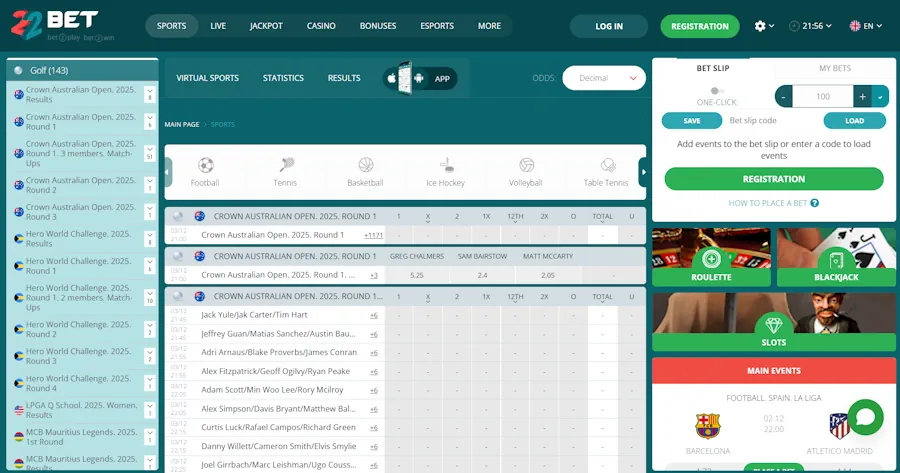Click the Log In button
This screenshot has height=473, width=900.
[x=609, y=26]
